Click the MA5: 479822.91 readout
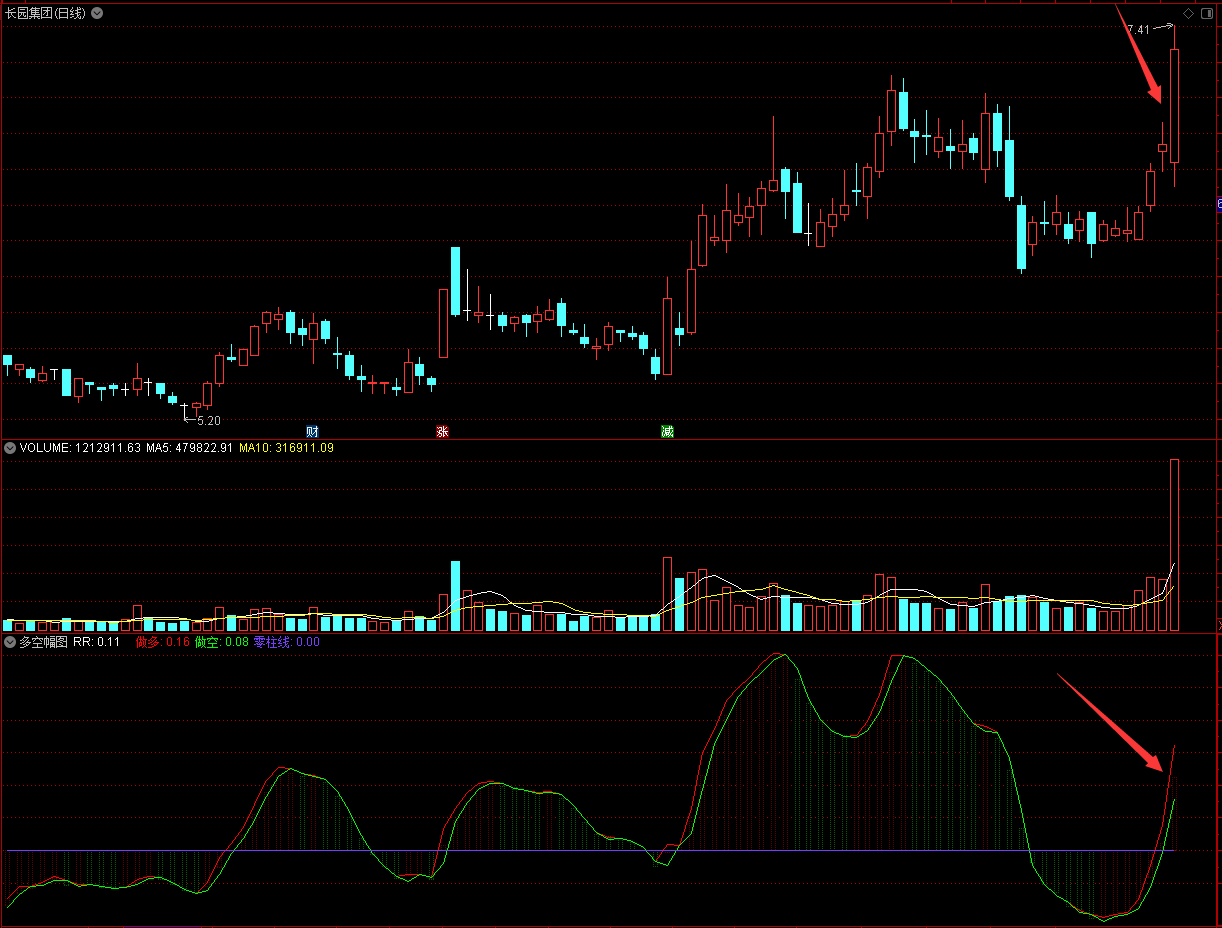This screenshot has height=928, width=1222. pyautogui.click(x=189, y=448)
